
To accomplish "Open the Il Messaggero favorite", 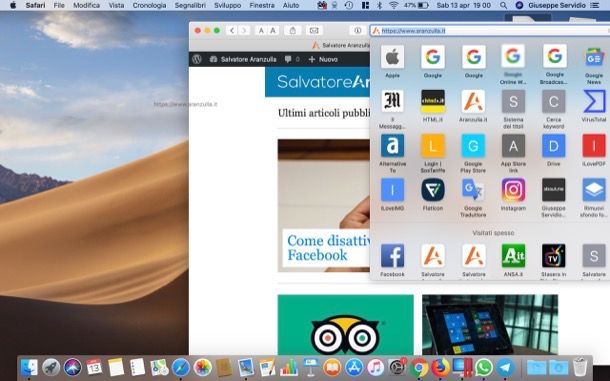I will [x=392, y=101].
